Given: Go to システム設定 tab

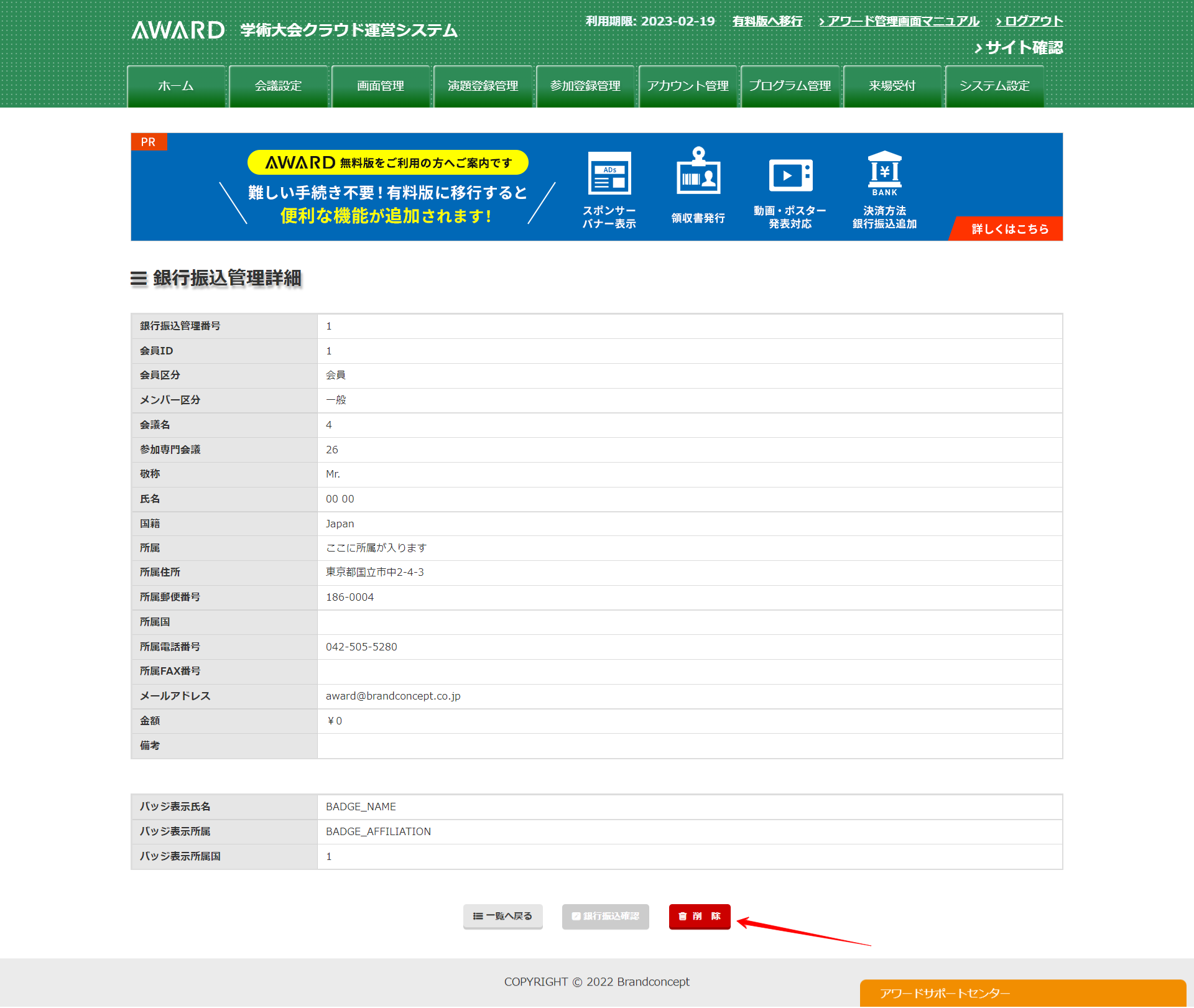Looking at the screenshot, I should pos(994,86).
